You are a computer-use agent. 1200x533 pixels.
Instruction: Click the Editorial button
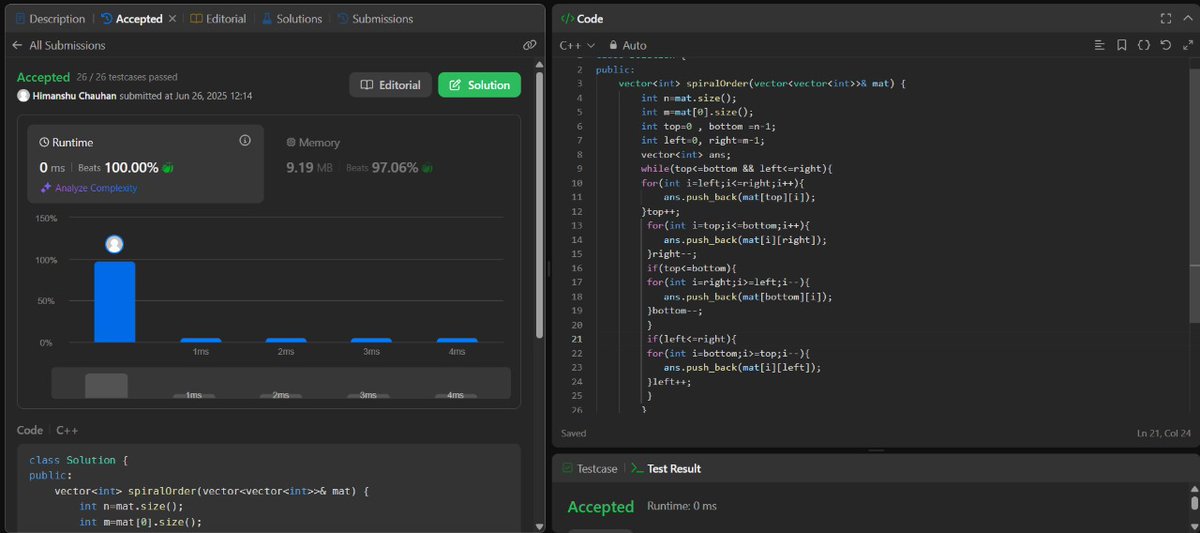pos(391,85)
